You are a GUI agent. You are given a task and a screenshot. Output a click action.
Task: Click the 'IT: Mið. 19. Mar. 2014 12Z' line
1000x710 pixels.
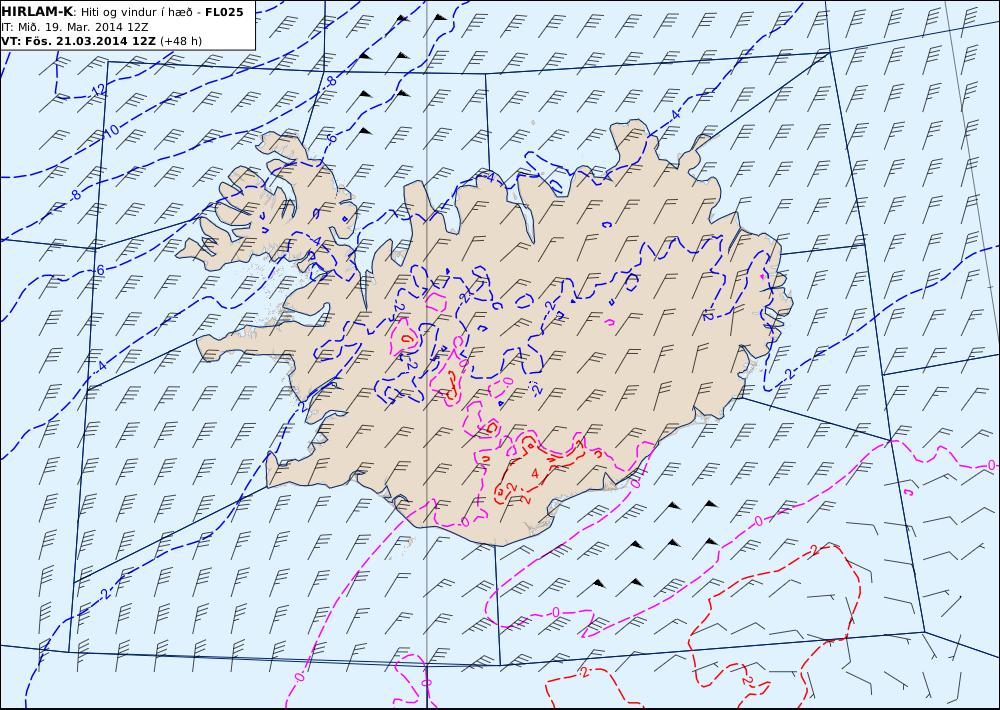pos(75,27)
